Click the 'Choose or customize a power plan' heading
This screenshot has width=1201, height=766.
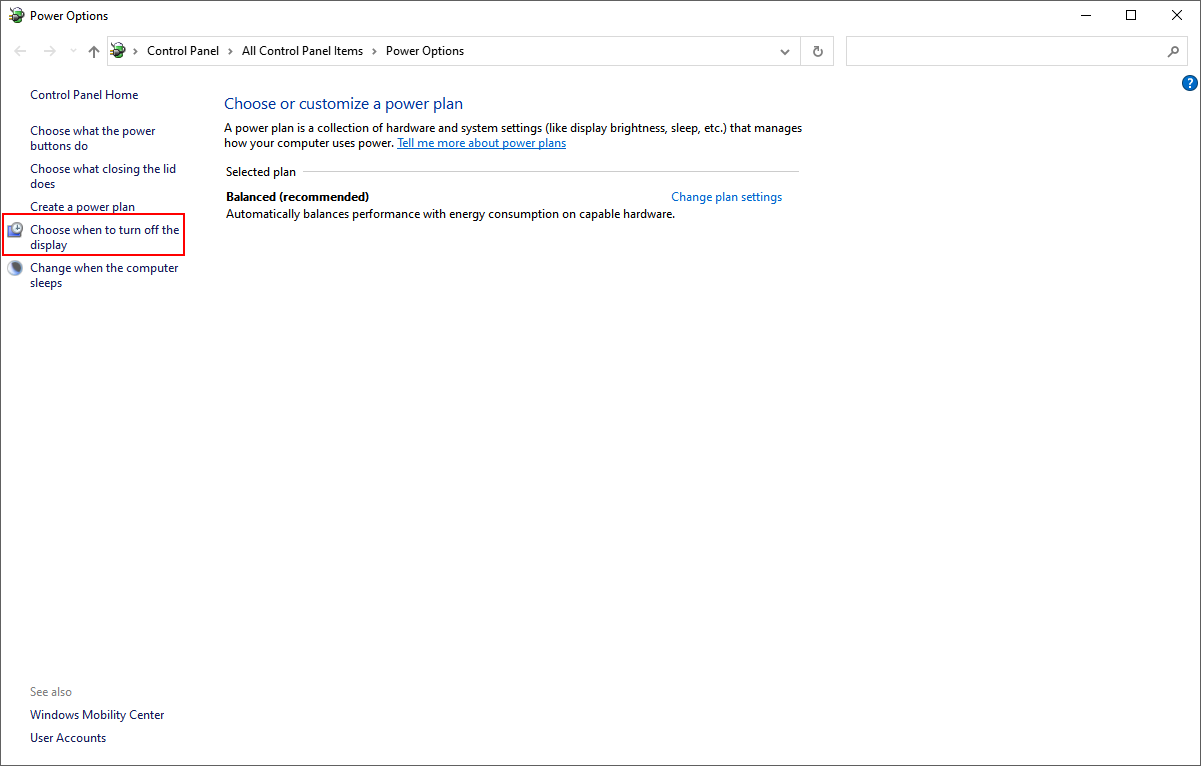pos(343,104)
